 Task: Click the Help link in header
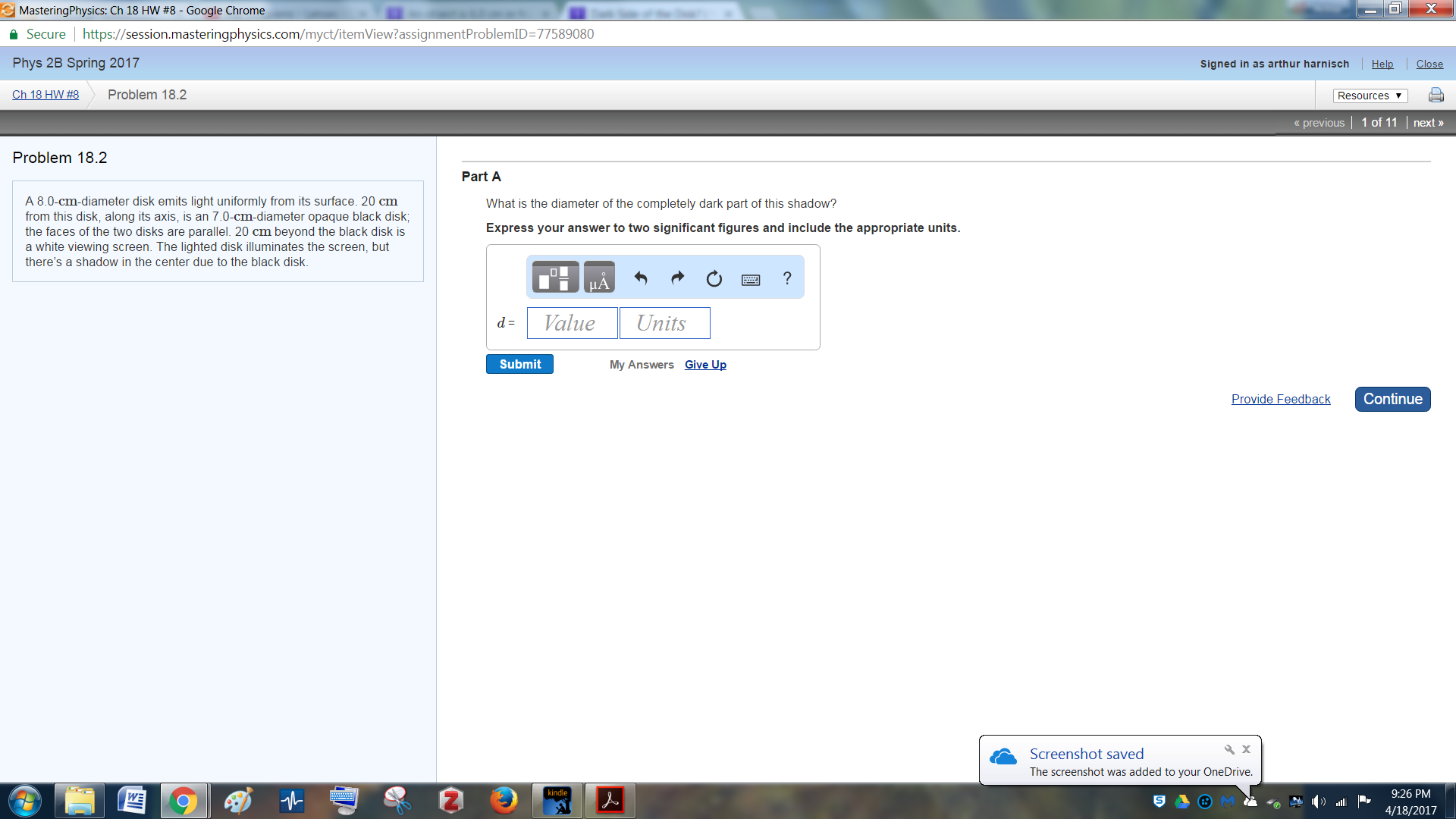coord(1382,64)
